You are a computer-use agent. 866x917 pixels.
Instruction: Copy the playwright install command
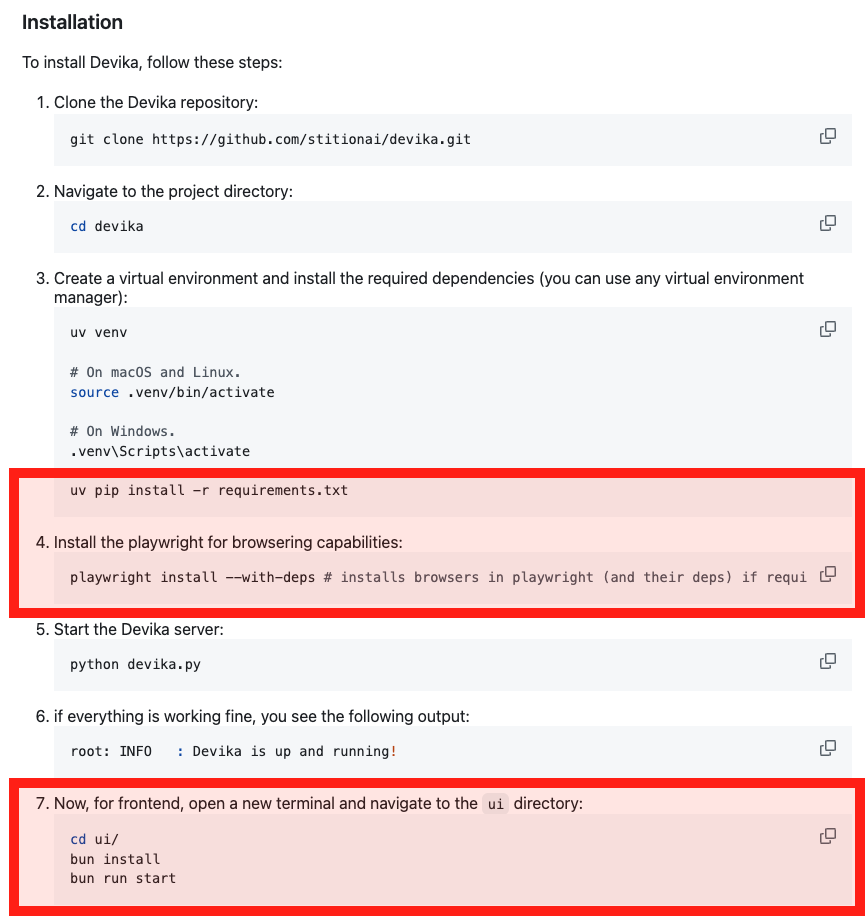[x=828, y=574]
